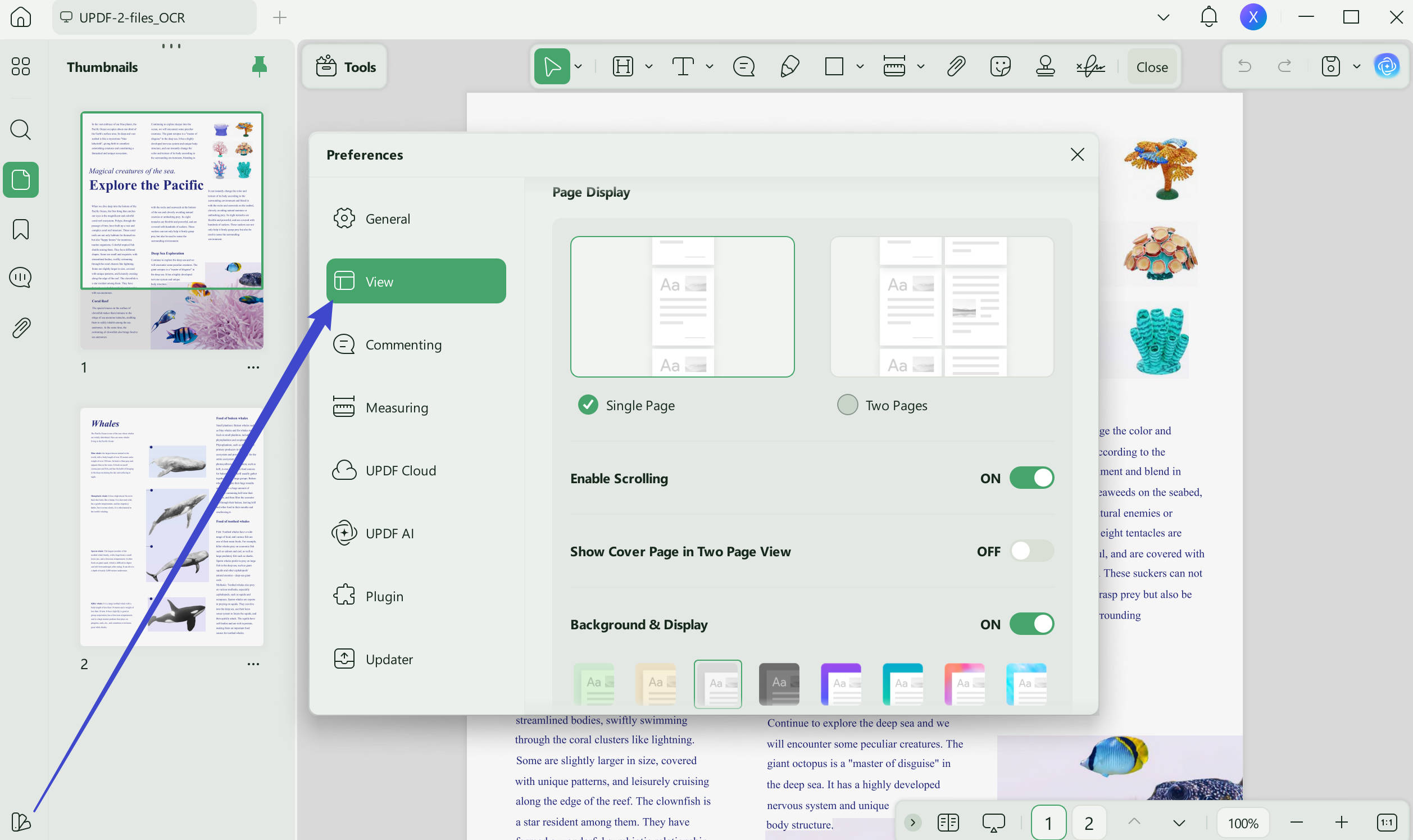1413x840 pixels.
Task: Expand Measuring tool dropdown arrow
Action: pos(921,67)
